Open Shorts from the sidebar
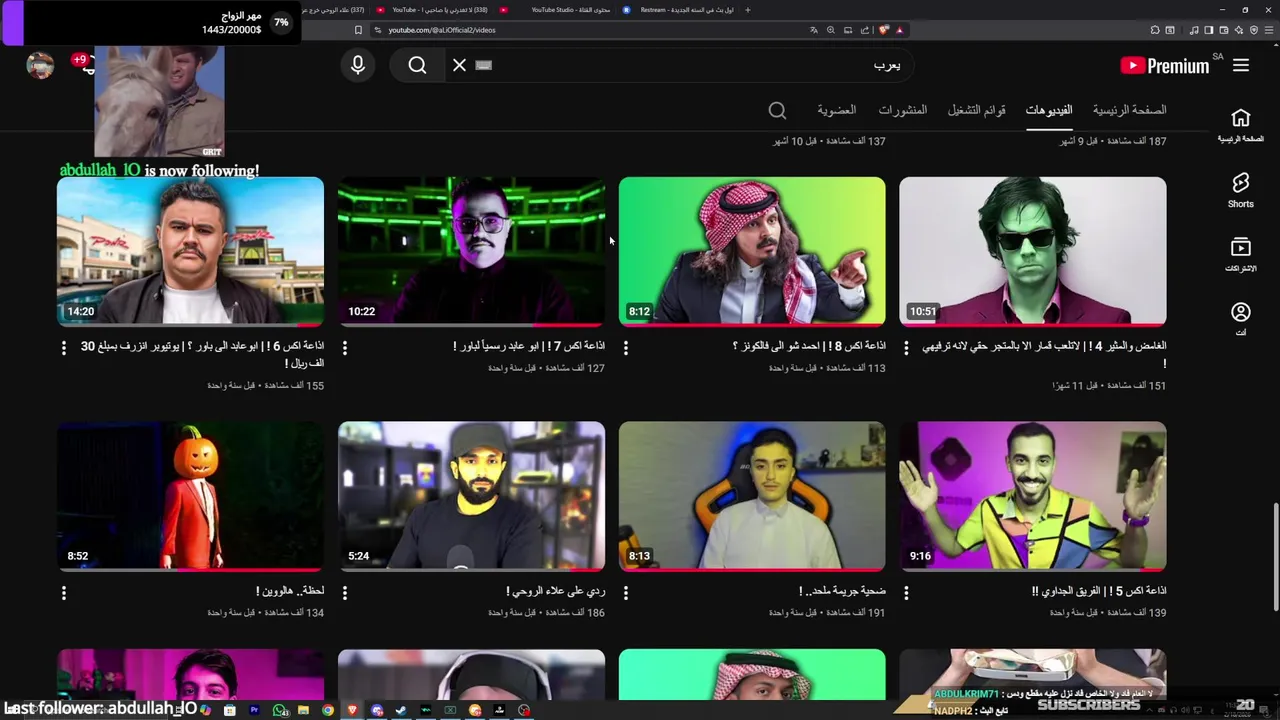This screenshot has height=720, width=1280. [1240, 190]
